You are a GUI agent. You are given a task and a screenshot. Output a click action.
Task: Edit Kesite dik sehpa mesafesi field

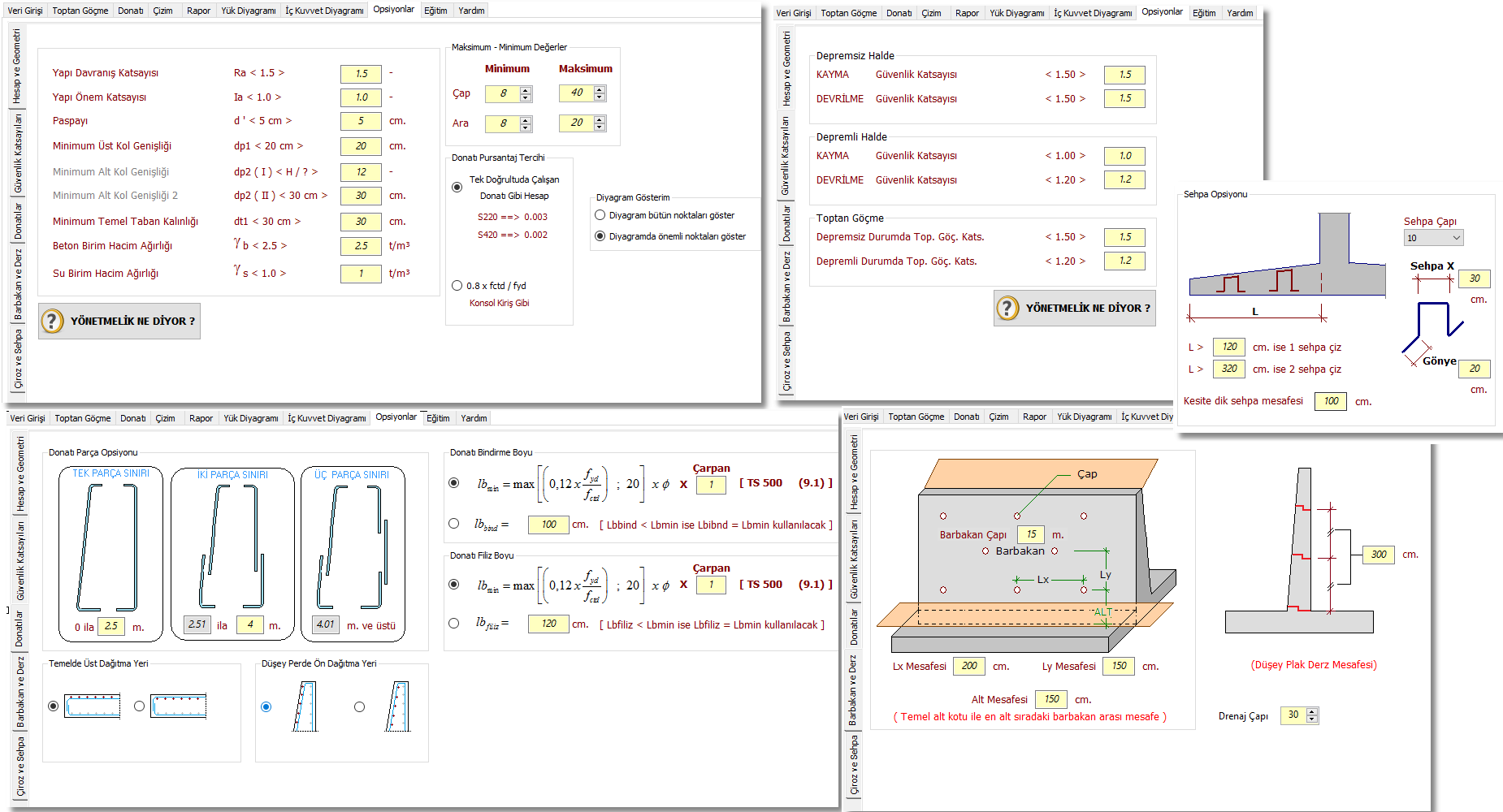(x=1331, y=401)
